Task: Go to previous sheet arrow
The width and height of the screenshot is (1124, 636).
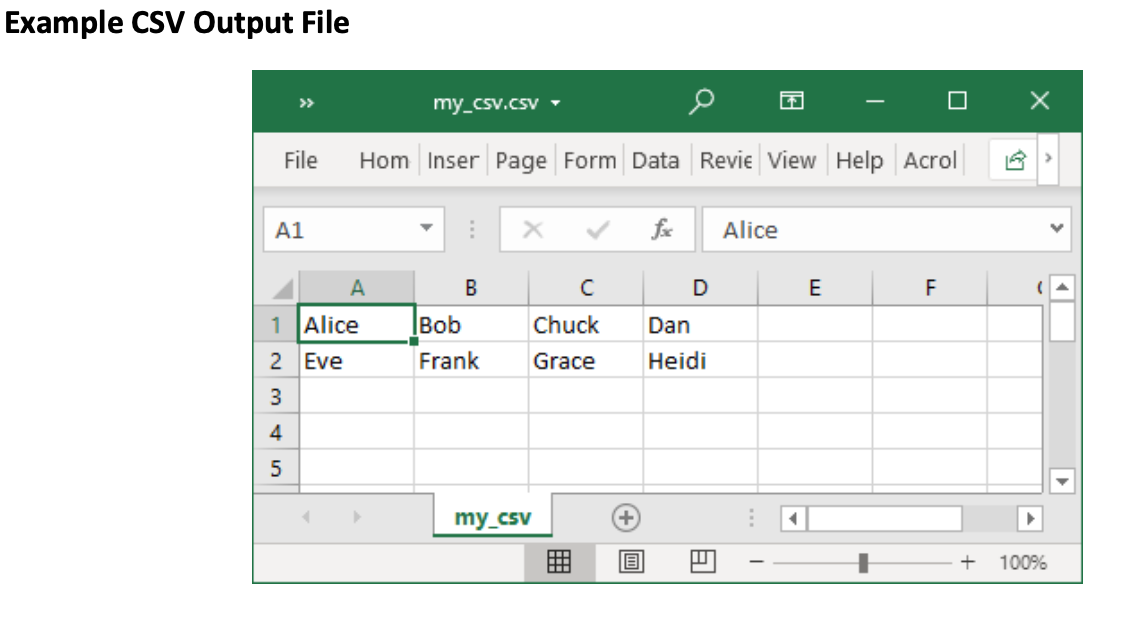Action: tap(306, 517)
